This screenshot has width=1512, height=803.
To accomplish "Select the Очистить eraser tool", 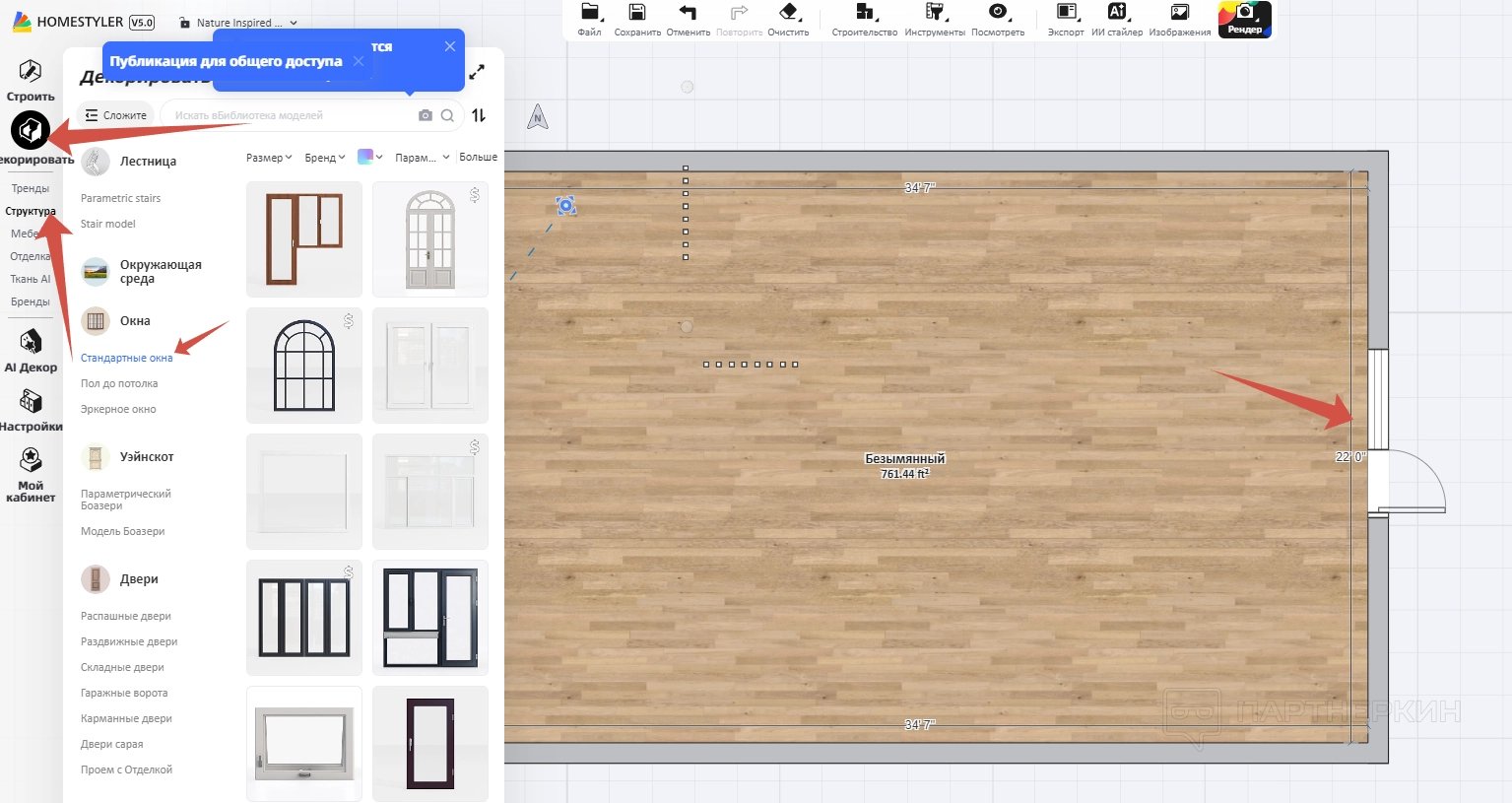I will (788, 13).
